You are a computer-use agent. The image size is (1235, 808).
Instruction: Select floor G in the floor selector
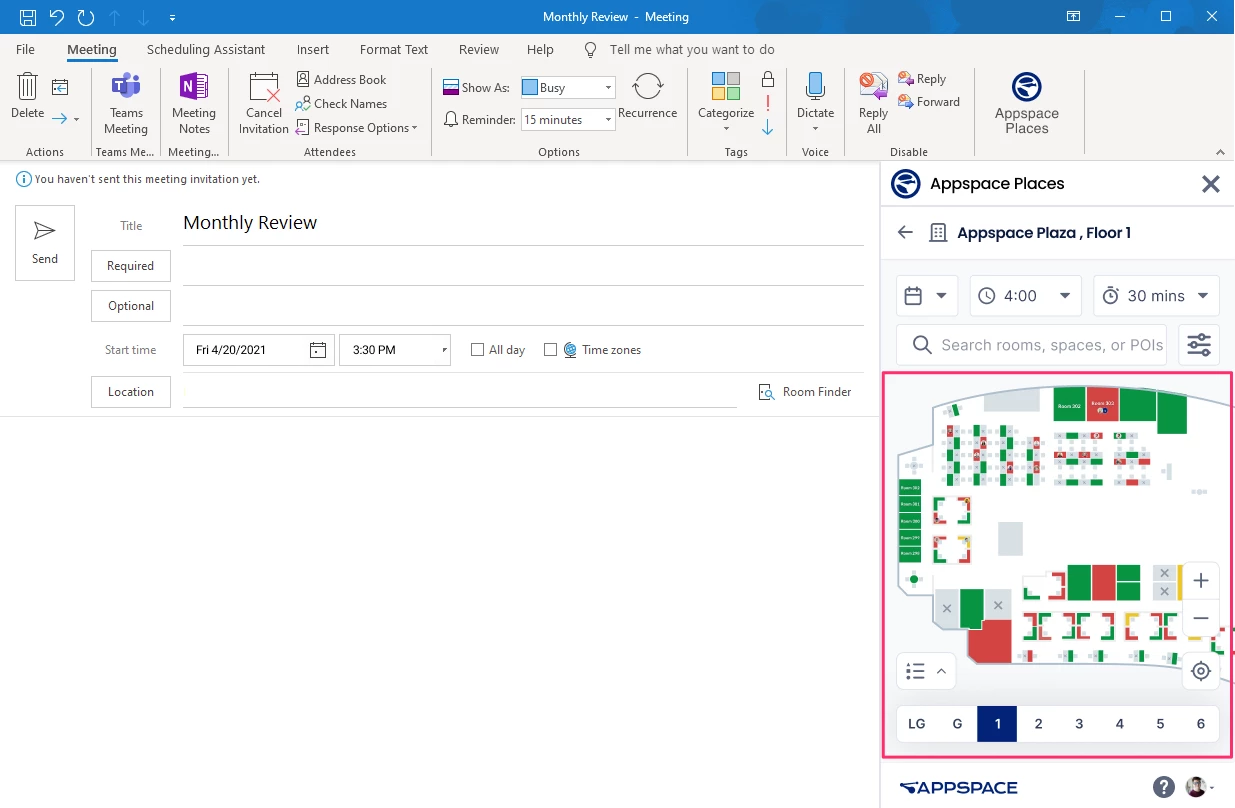pos(957,724)
